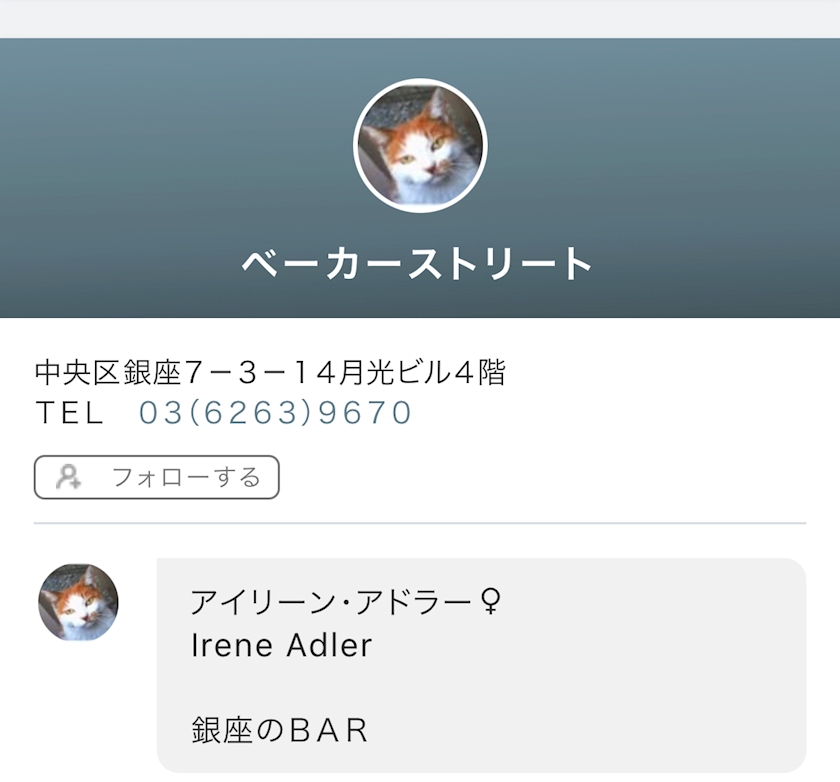The image size is (840, 782).
Task: Click the person-plus icon in the follow button
Action: pos(69,477)
